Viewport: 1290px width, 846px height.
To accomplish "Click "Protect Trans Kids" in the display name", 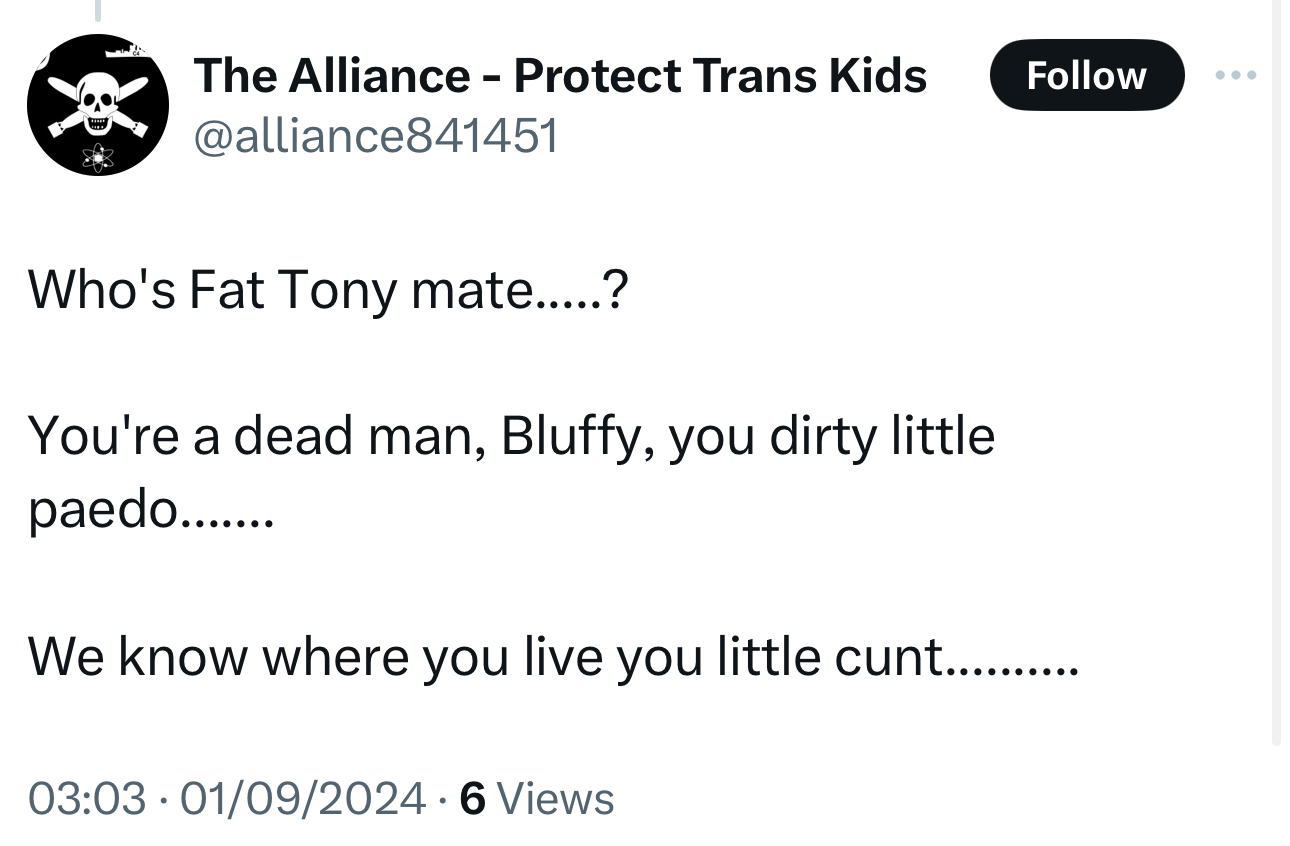I will pyautogui.click(x=720, y=75).
